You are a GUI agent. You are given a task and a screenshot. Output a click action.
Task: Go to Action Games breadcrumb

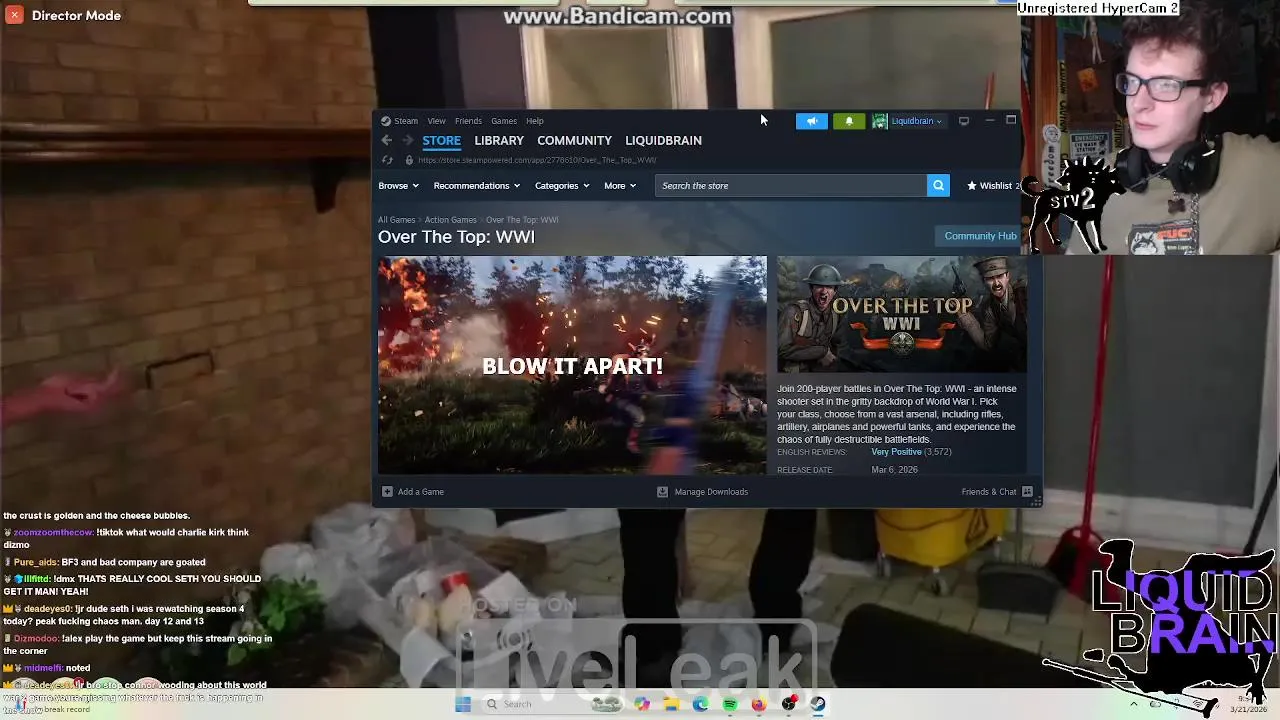click(450, 220)
